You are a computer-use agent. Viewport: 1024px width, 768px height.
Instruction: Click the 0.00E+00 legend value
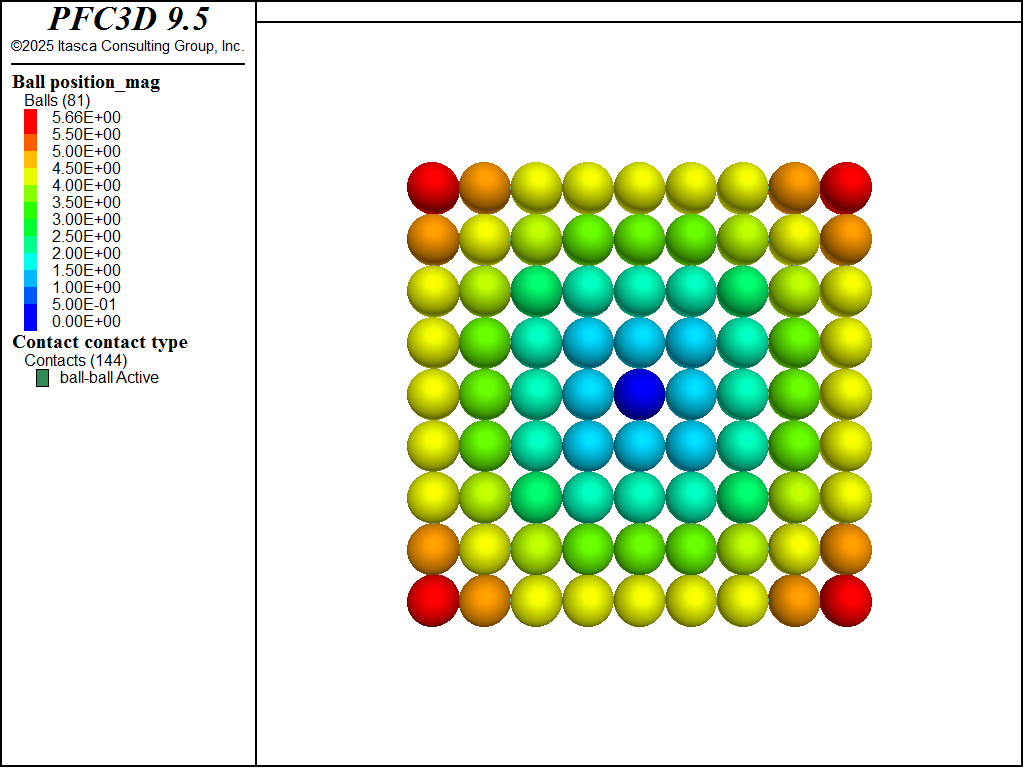(86, 321)
